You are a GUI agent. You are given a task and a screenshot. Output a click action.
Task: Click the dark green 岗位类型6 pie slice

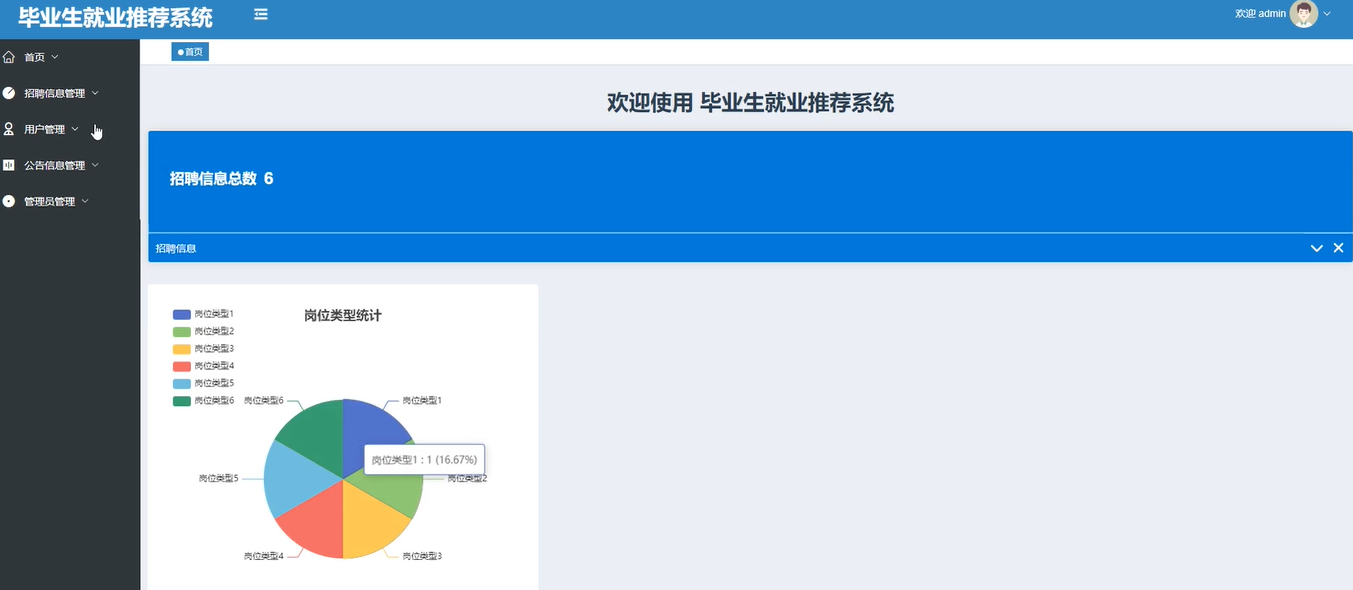(318, 430)
